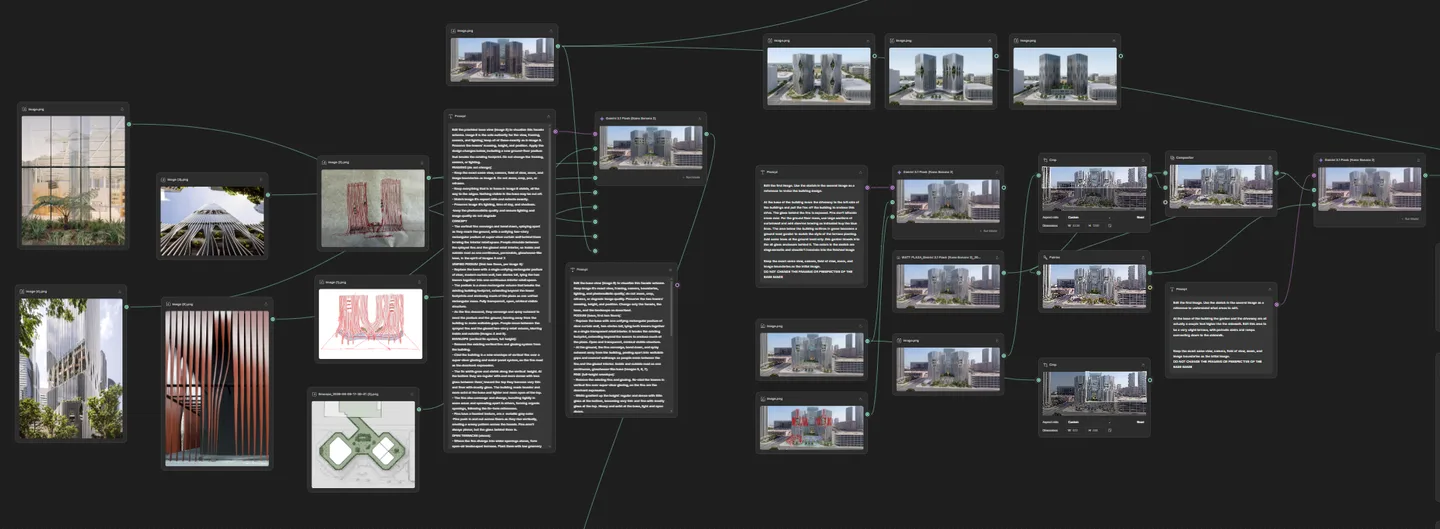Click the Compositor node title icon
Image resolution: width=1440 pixels, height=529 pixels.
(1172, 158)
